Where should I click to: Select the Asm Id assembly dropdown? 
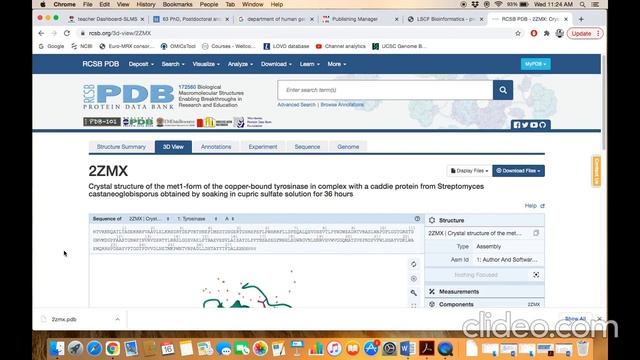507,260
